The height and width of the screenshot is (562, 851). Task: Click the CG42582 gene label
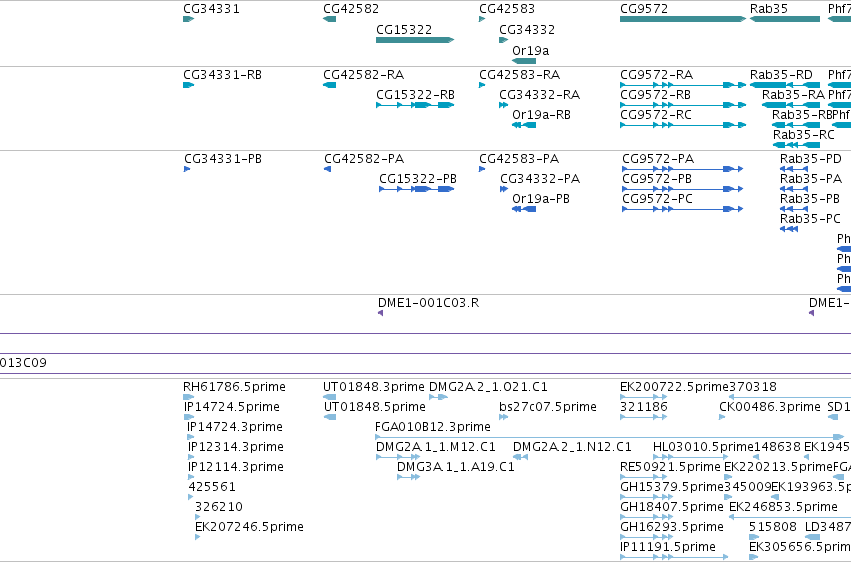351,9
